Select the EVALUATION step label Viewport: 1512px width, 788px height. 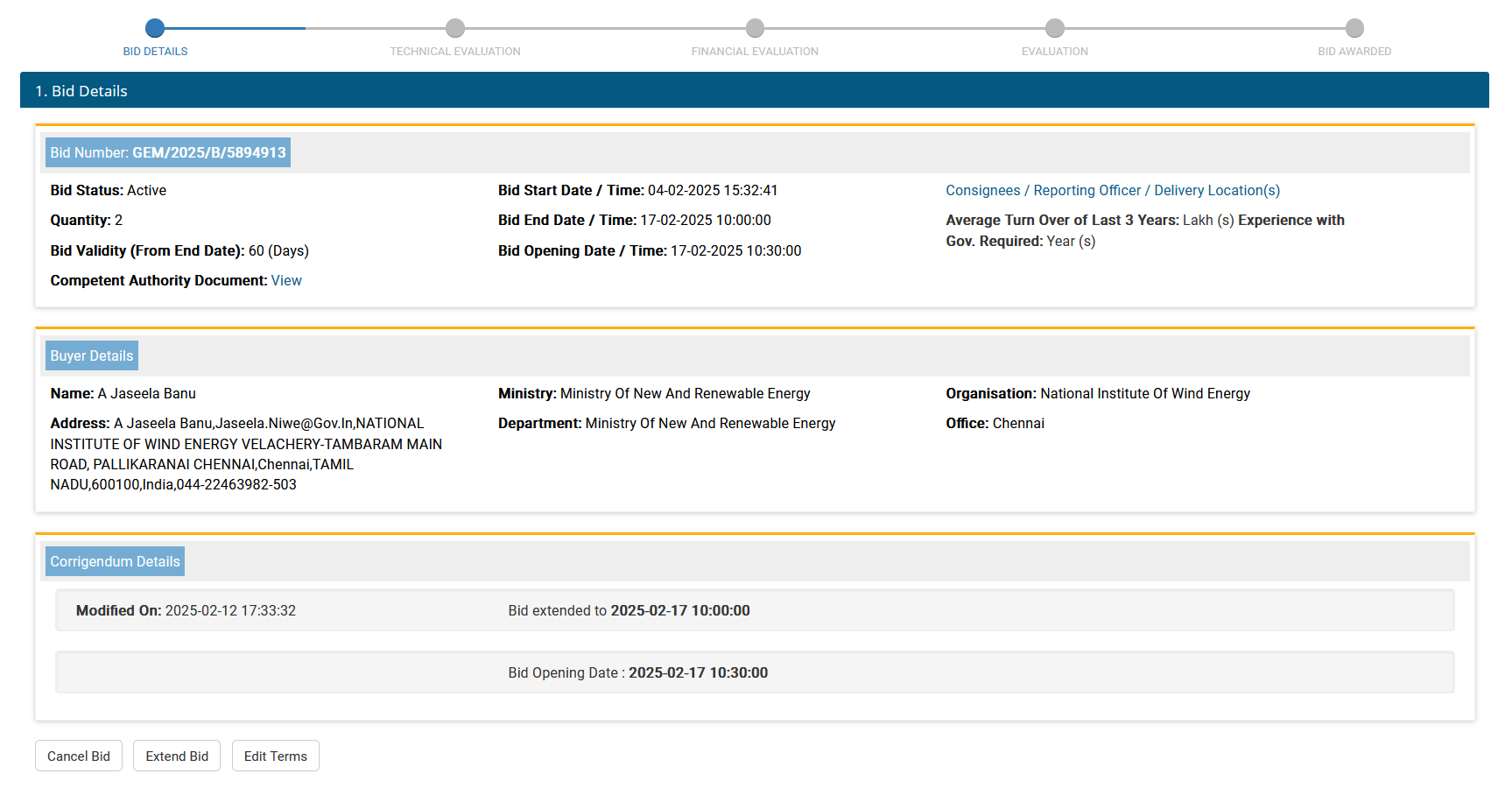1055,52
